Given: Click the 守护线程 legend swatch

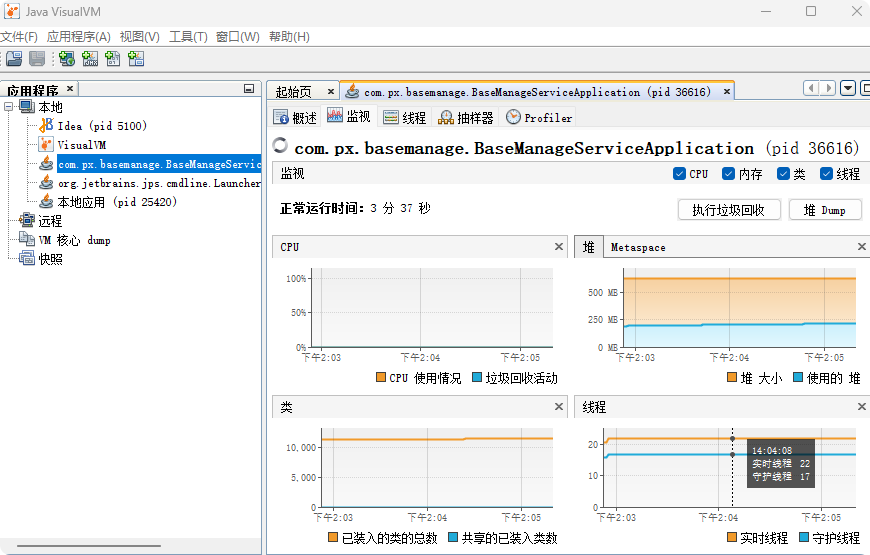Looking at the screenshot, I should 804,537.
